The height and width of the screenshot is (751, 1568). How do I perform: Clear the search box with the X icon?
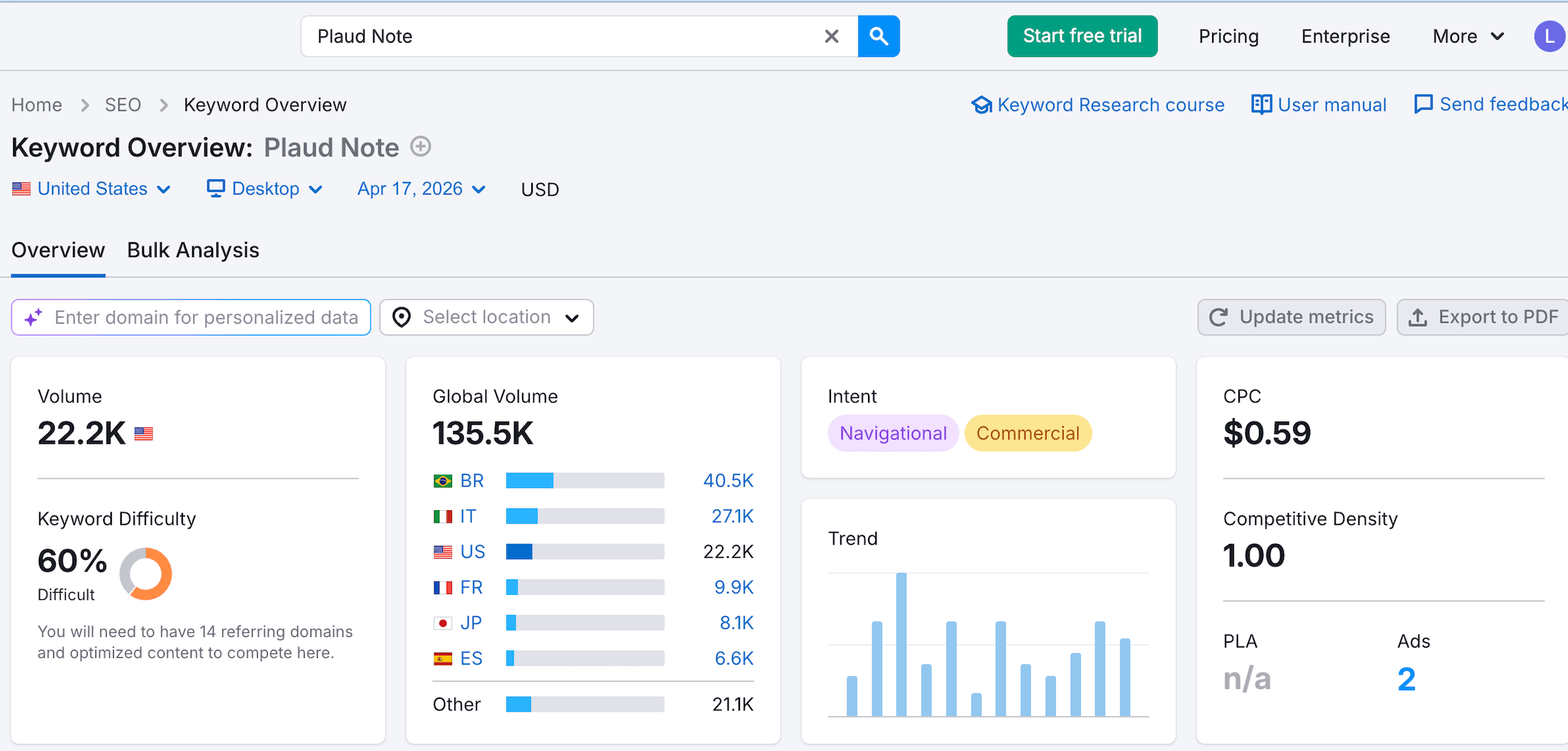point(831,36)
